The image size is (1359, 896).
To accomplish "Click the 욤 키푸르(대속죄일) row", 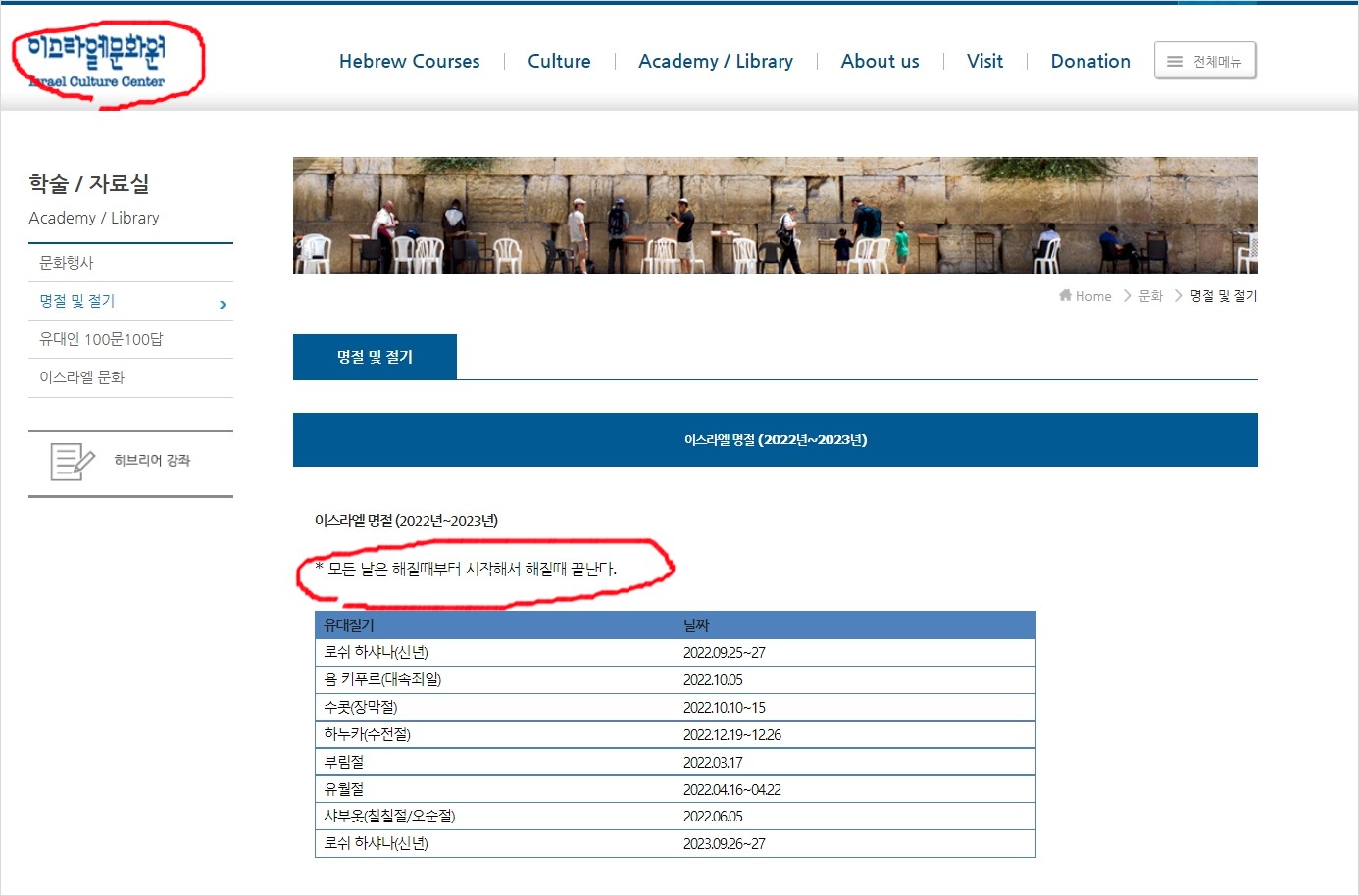I will [675, 680].
